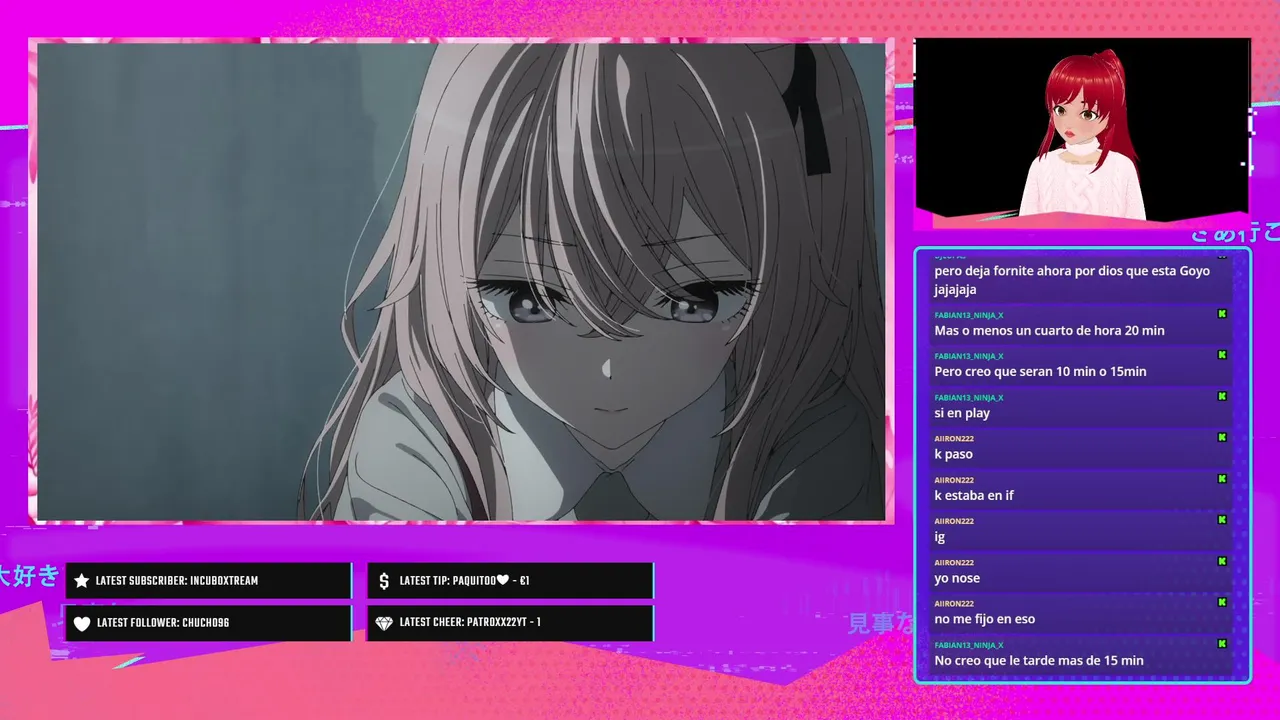This screenshot has width=1280, height=720.
Task: Click username AIIRON222 above 'yo nose'
Action: (954, 562)
